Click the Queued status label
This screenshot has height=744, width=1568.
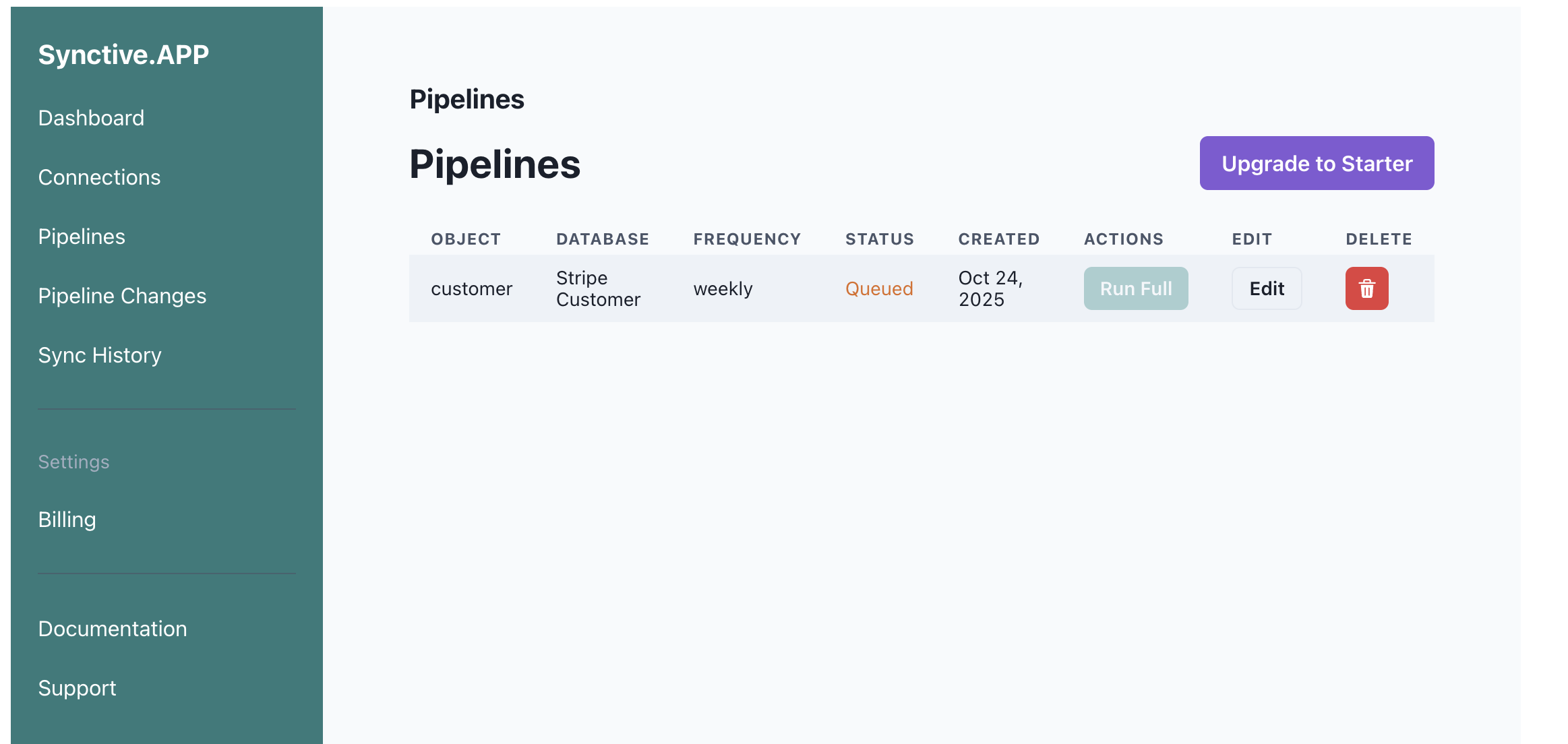879,288
